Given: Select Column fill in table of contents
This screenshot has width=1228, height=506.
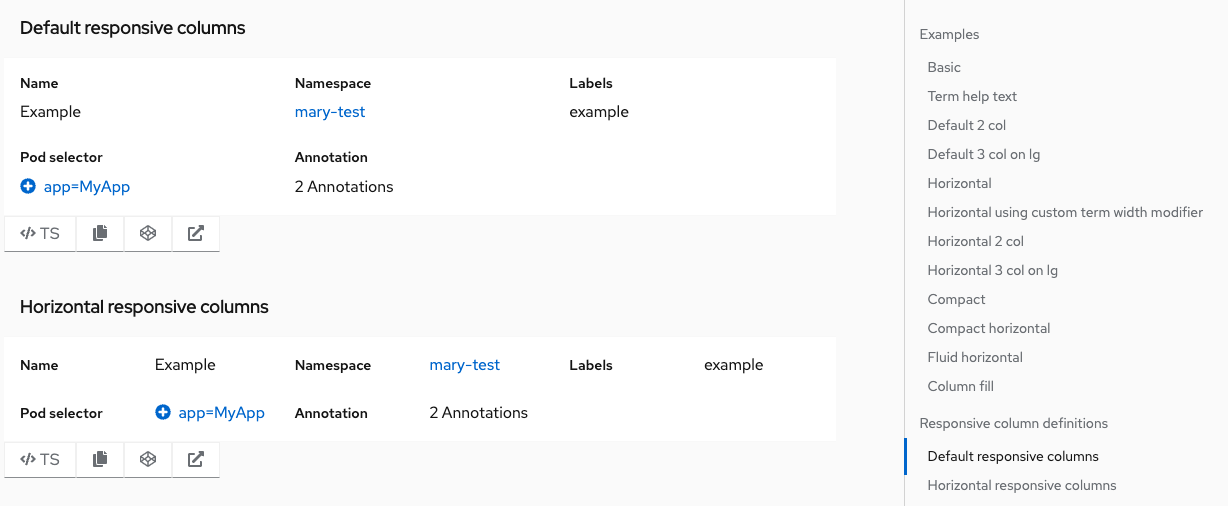Looking at the screenshot, I should (x=960, y=386).
